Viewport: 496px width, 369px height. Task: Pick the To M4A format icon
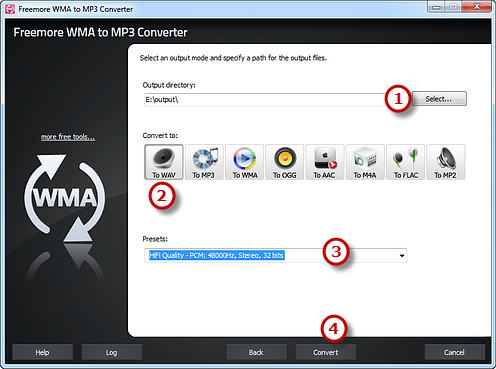coord(365,162)
